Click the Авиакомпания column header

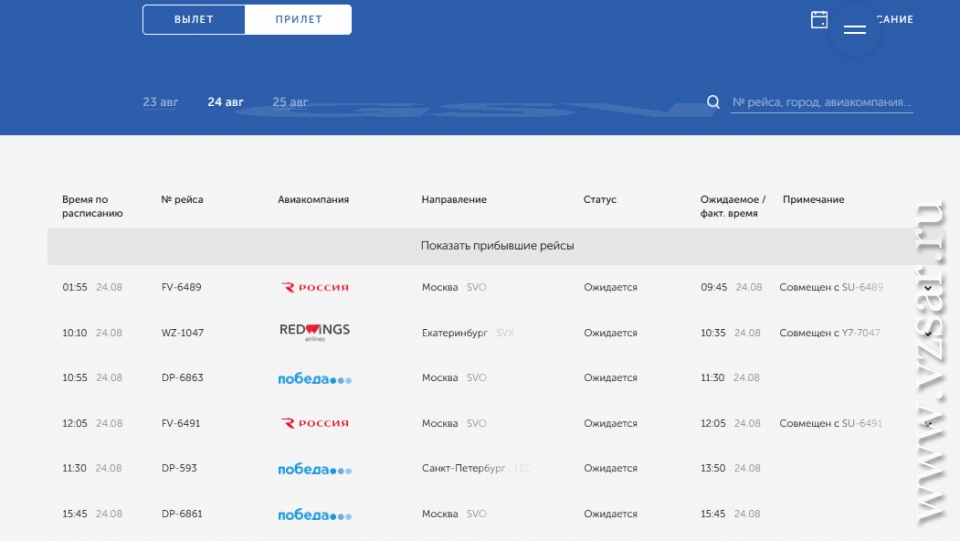[313, 200]
